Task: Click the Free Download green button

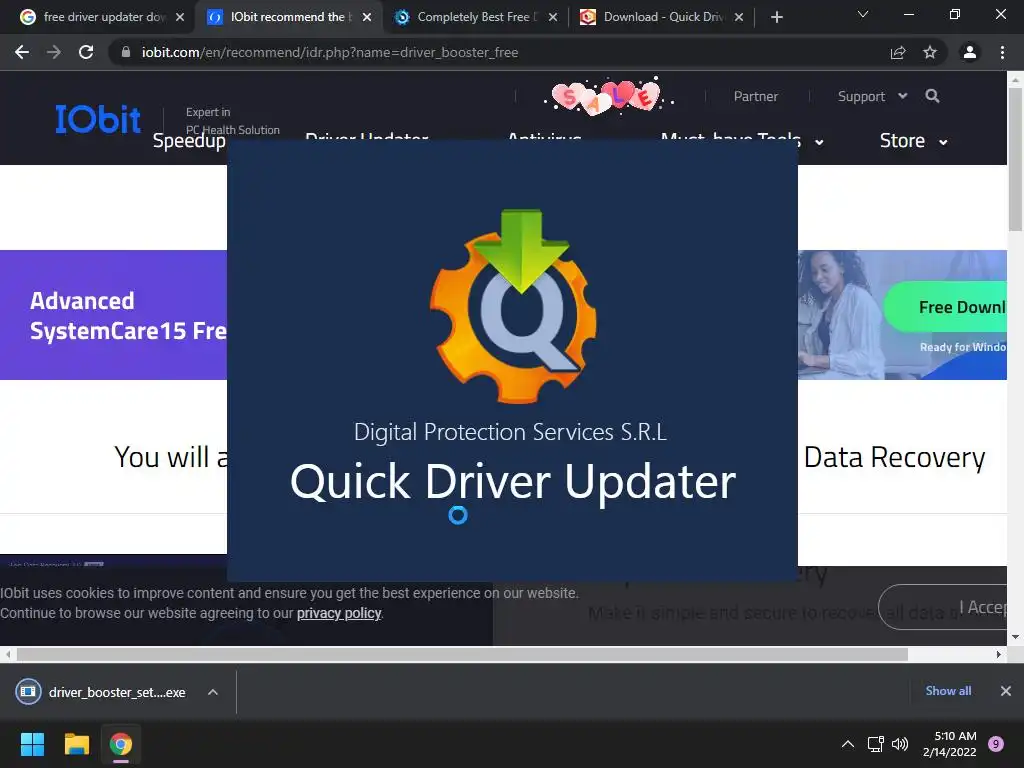Action: 946,307
